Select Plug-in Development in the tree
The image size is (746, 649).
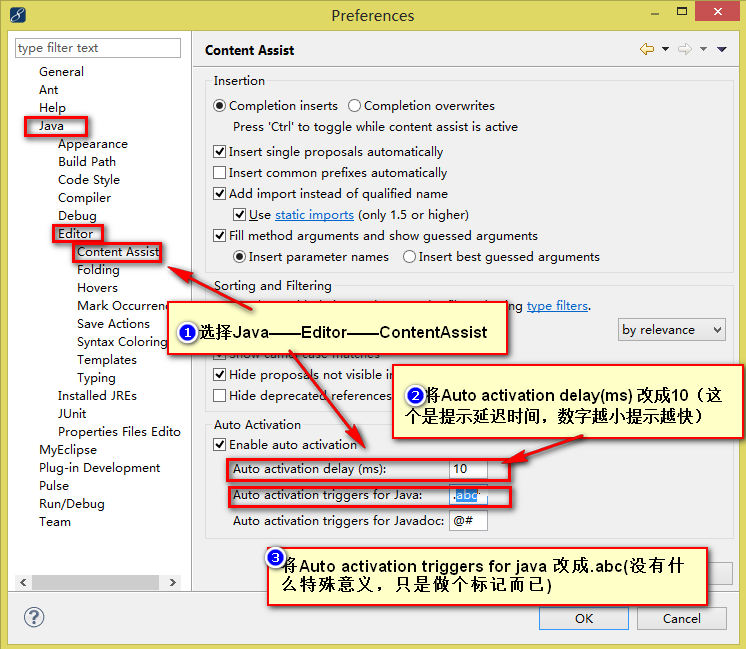[x=99, y=468]
